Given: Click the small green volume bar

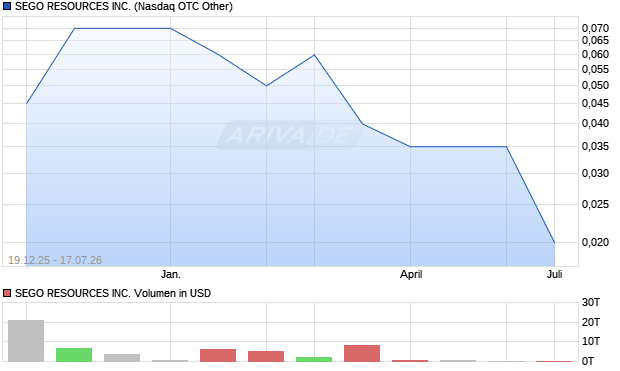Looking at the screenshot, I should (314, 359).
